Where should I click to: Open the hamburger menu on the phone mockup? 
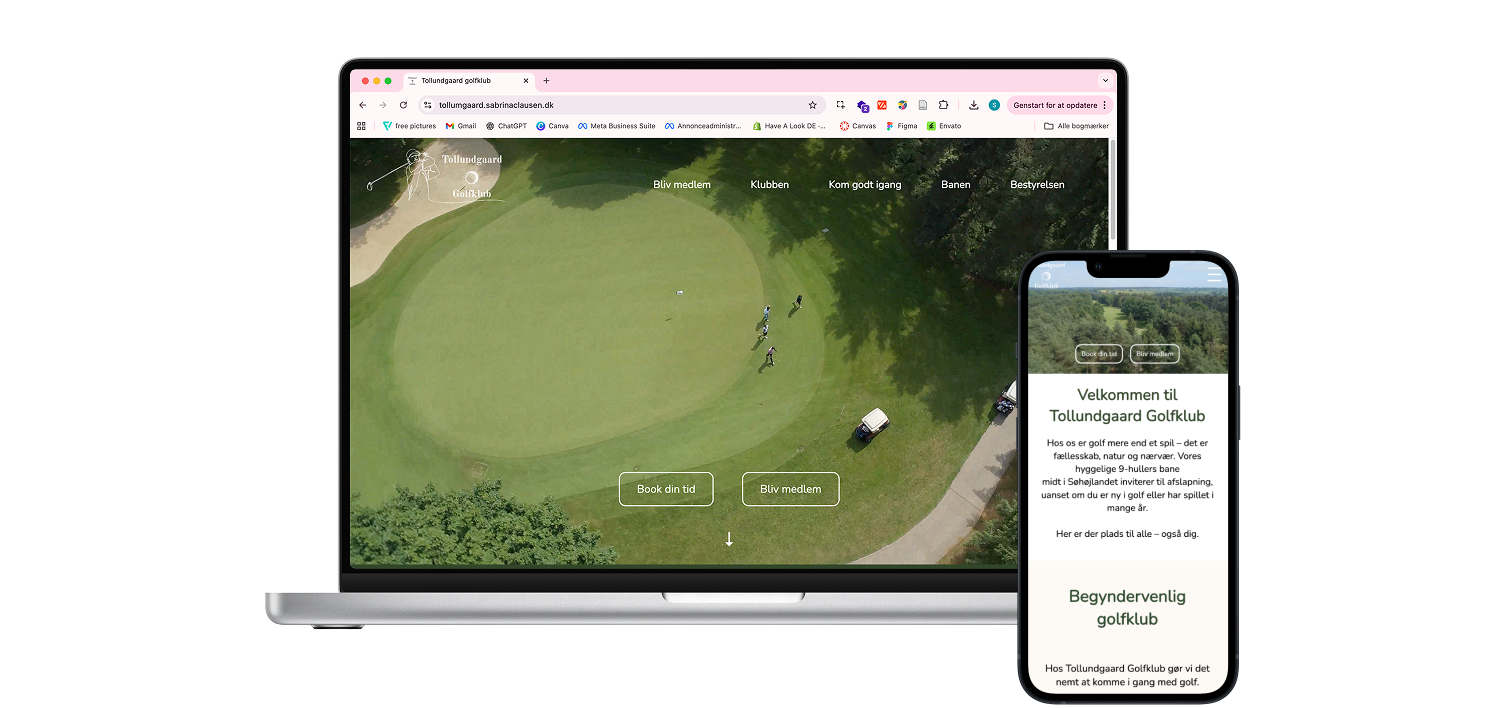[1214, 274]
